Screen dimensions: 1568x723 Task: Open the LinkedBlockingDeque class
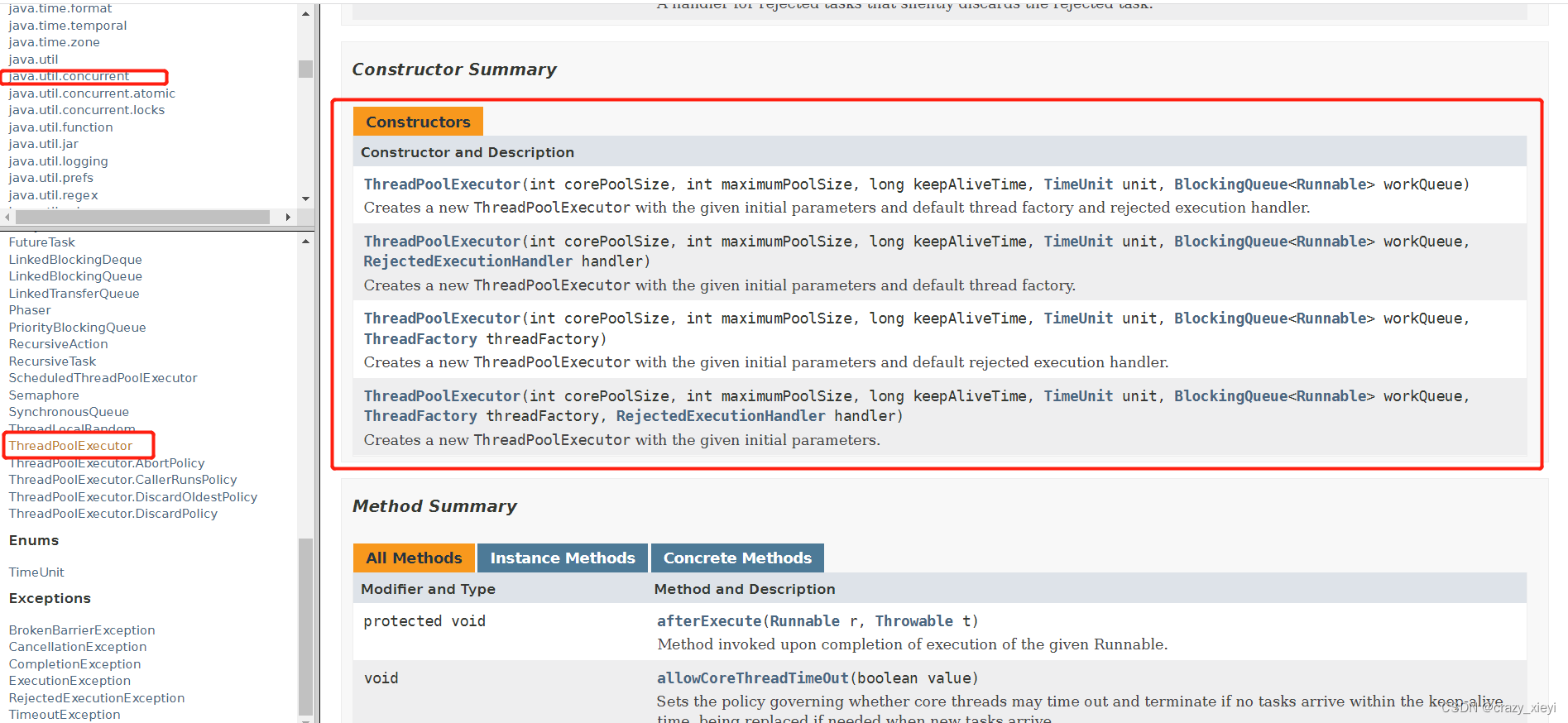coord(75,260)
